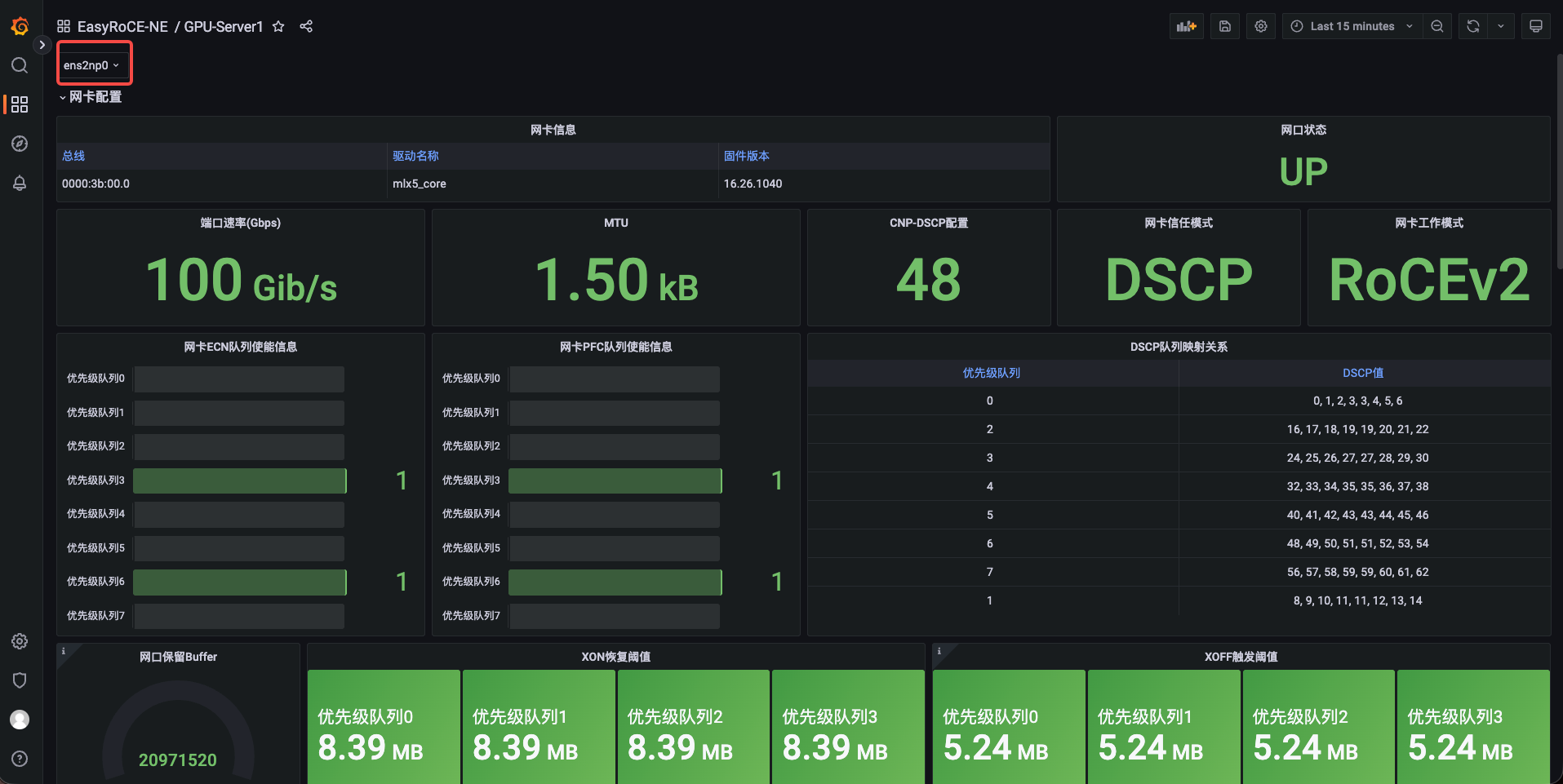
Task: Collapse the 网卡配置 row
Action: point(90,97)
